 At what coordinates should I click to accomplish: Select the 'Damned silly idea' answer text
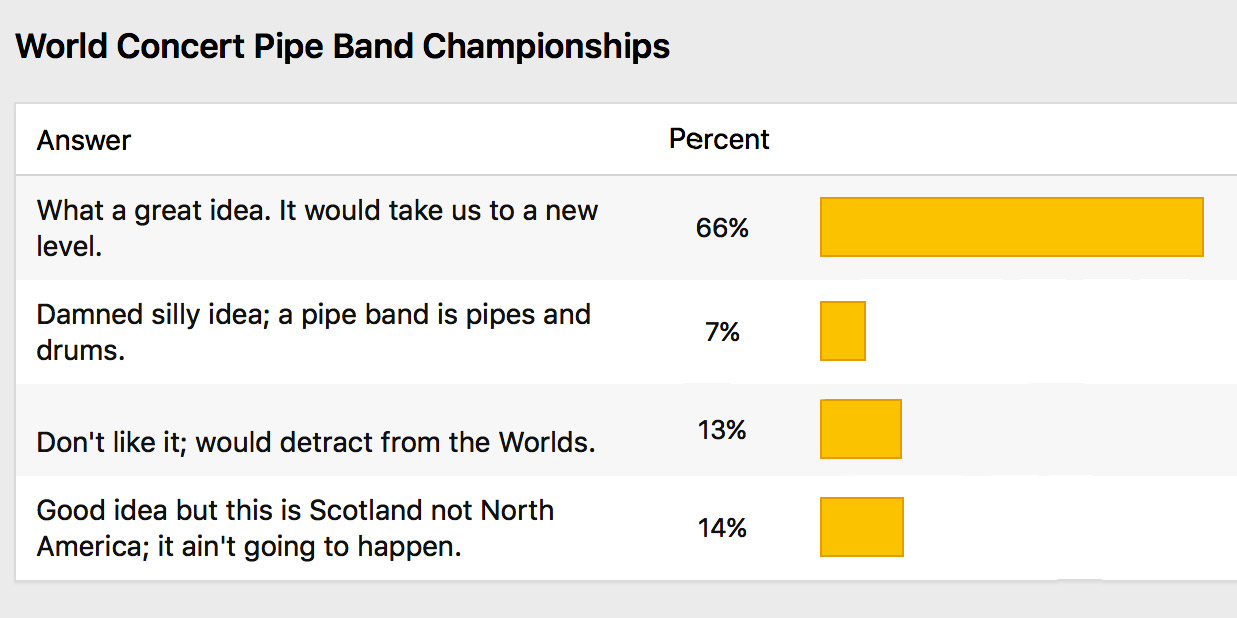(314, 332)
